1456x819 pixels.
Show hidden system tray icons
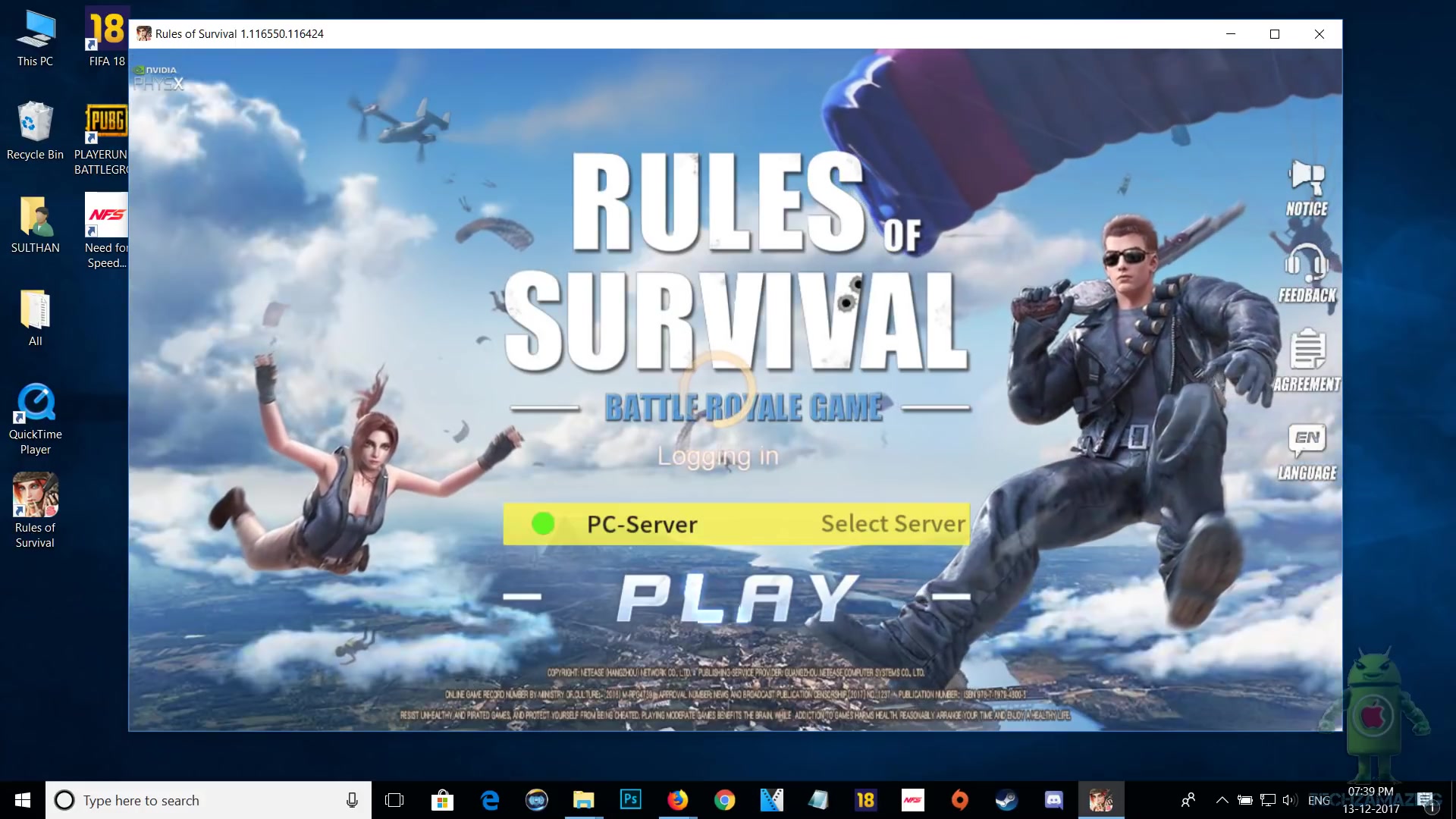[1222, 800]
